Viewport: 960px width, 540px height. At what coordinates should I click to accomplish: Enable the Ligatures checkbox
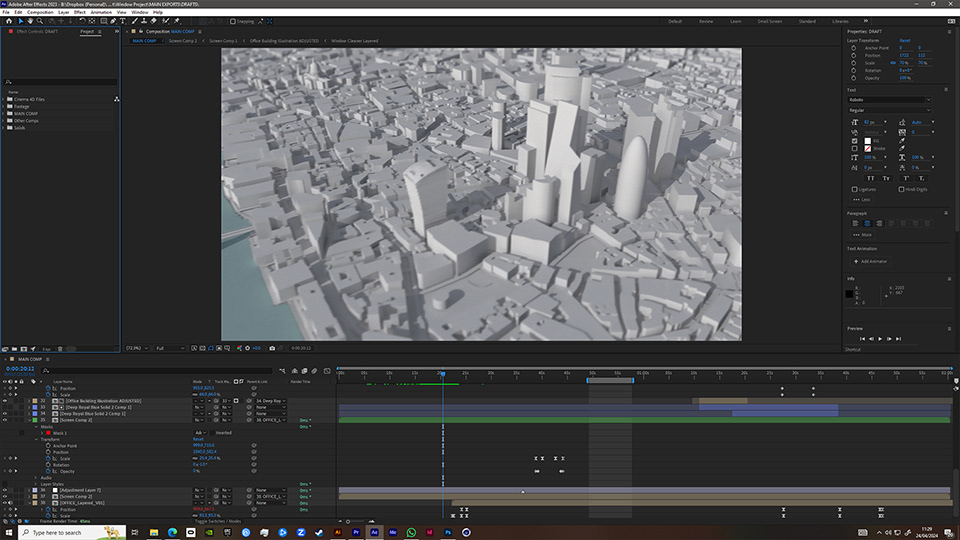tap(855, 189)
